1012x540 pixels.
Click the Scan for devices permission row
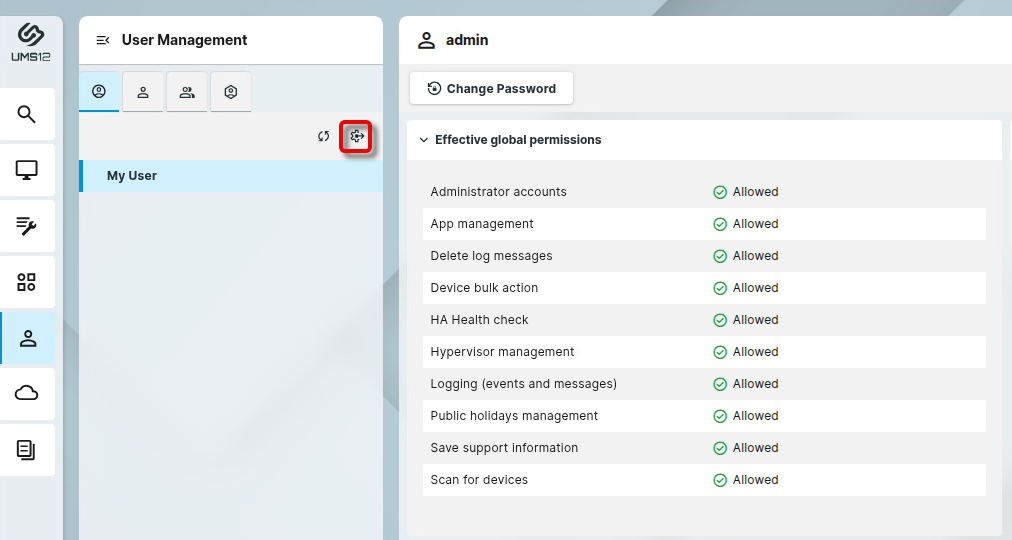[703, 480]
